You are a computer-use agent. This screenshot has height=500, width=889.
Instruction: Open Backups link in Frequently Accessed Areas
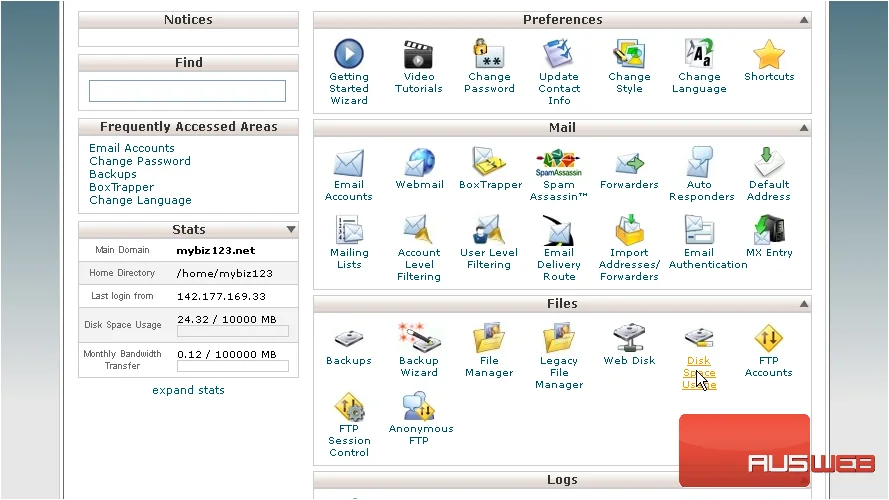pos(113,174)
